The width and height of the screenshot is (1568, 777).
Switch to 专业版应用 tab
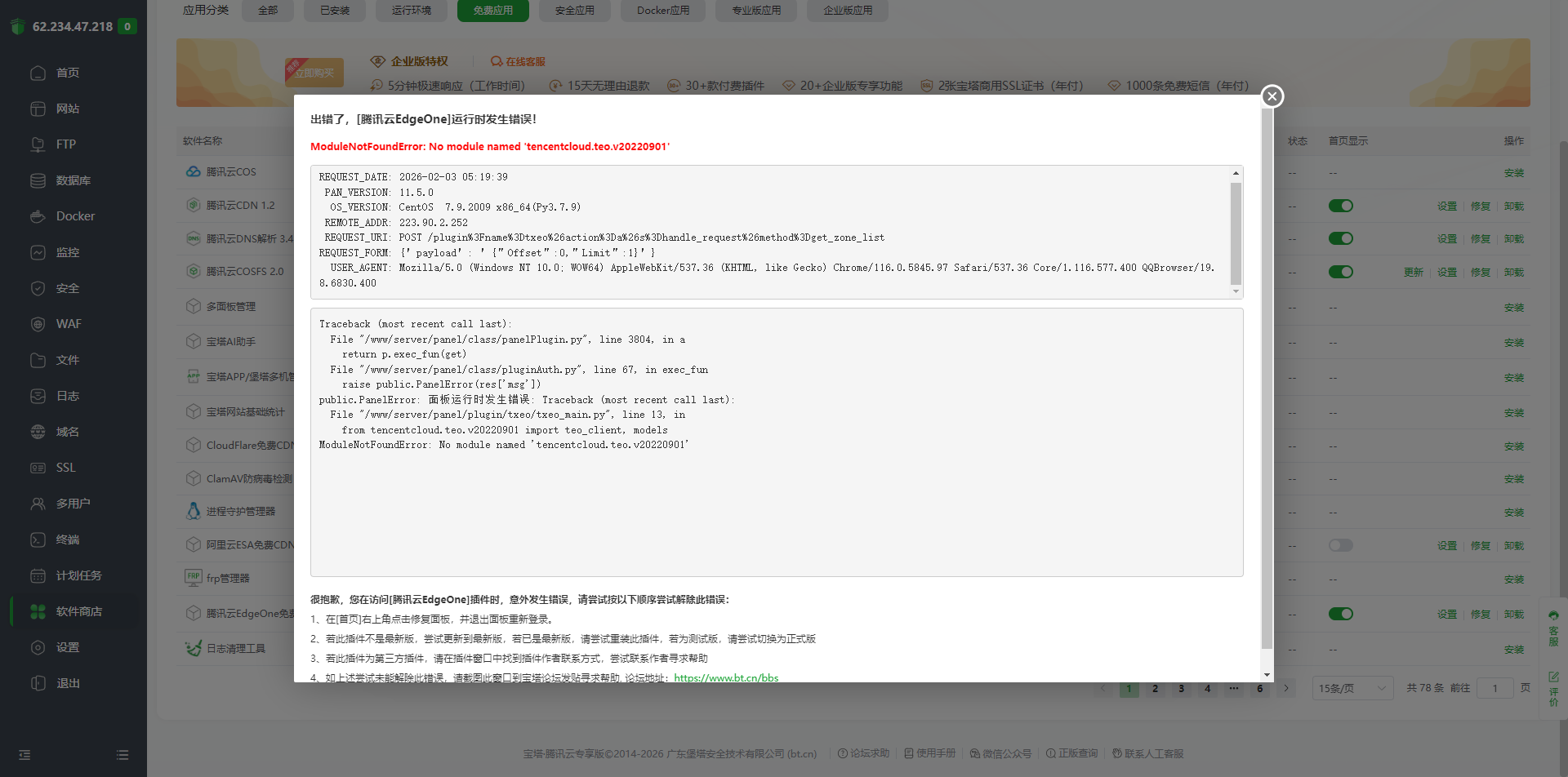pyautogui.click(x=756, y=11)
